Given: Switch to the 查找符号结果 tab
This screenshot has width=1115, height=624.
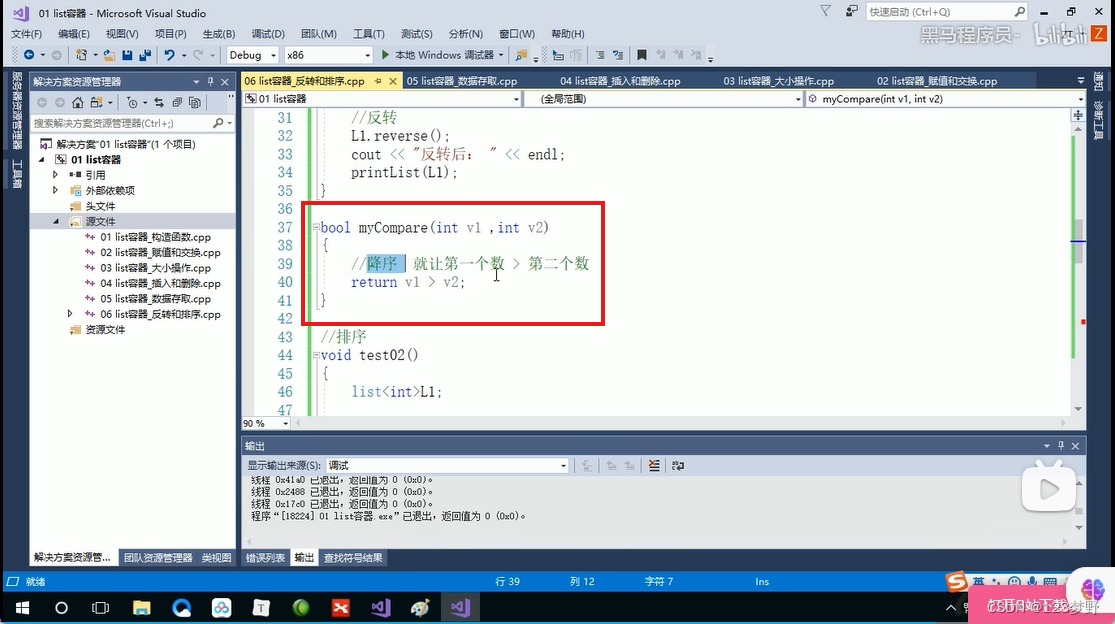Looking at the screenshot, I should point(353,558).
